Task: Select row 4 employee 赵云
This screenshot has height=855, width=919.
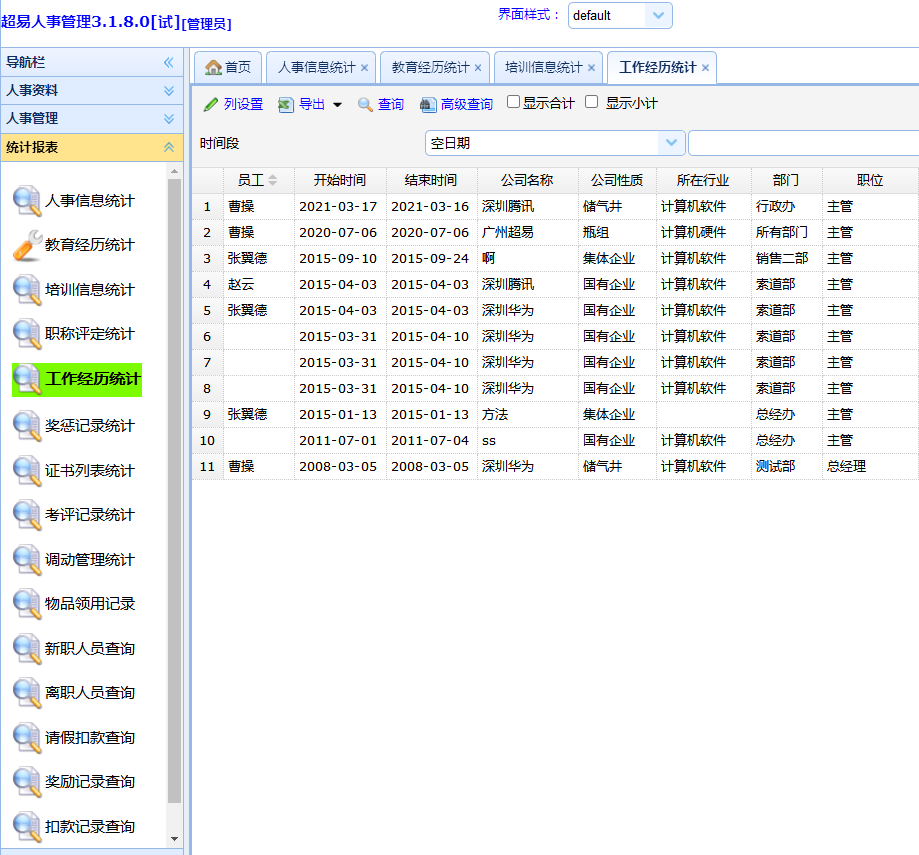Action: 241,285
